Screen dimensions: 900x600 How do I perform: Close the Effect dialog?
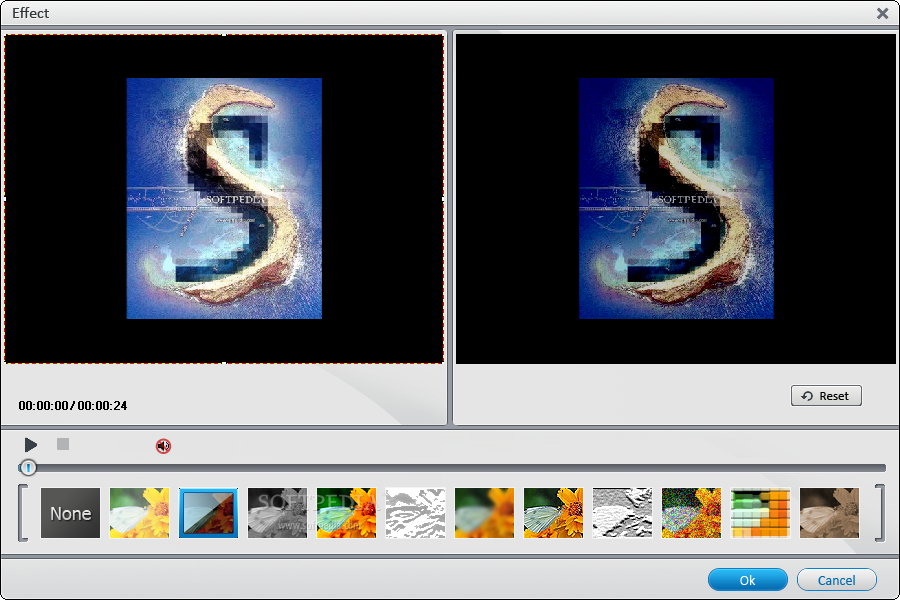click(x=883, y=13)
